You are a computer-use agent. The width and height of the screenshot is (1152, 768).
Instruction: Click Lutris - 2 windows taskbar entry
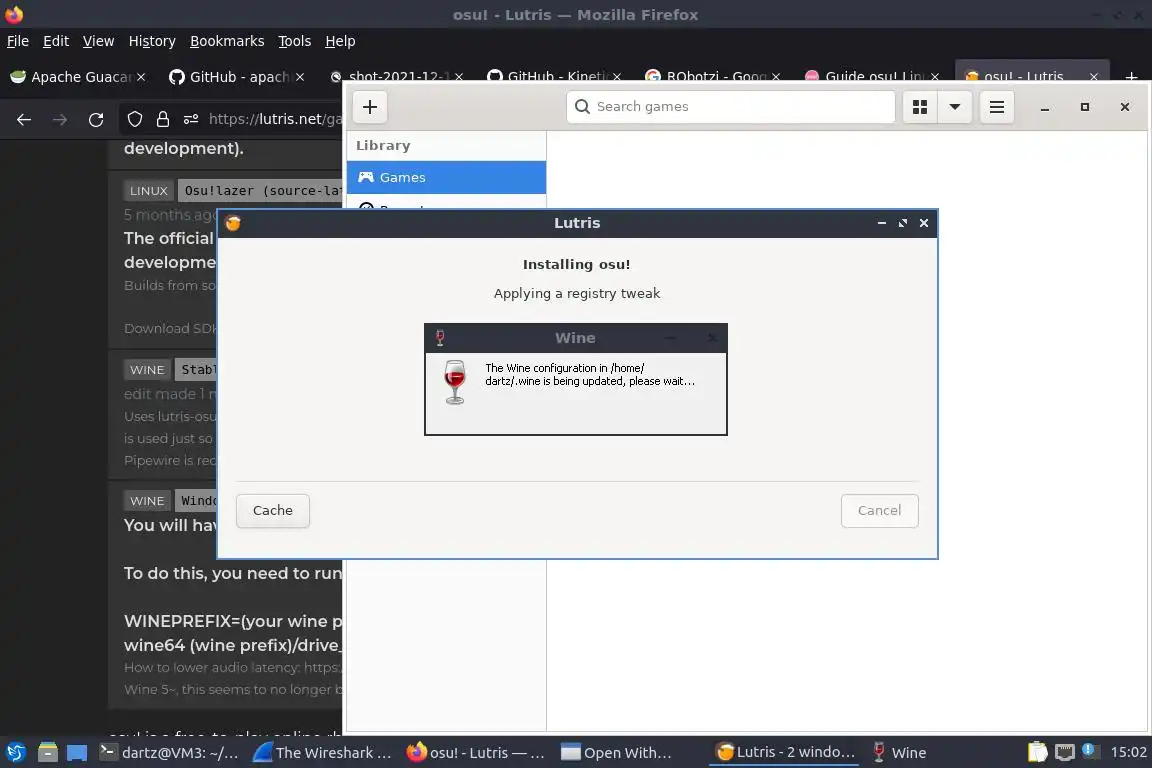(785, 753)
